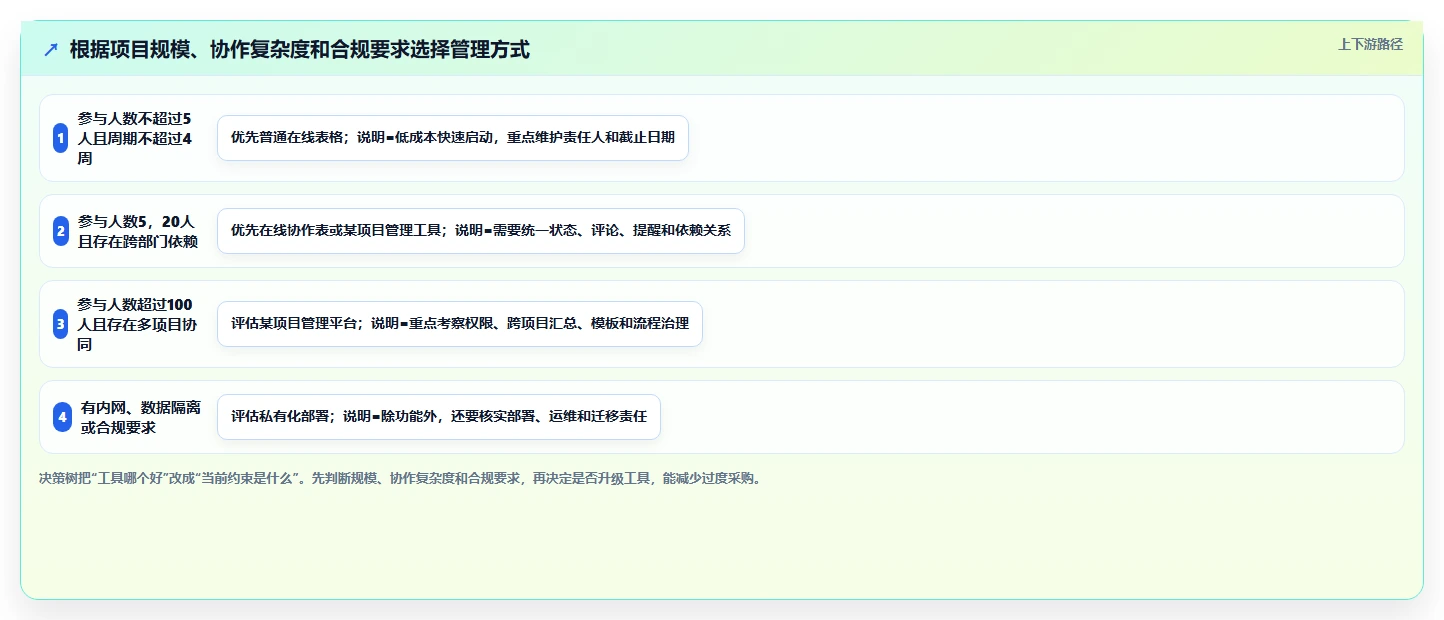Open the 评估私有化部署 recommendation box
The width and height of the screenshot is (1444, 620).
[x=439, y=417]
